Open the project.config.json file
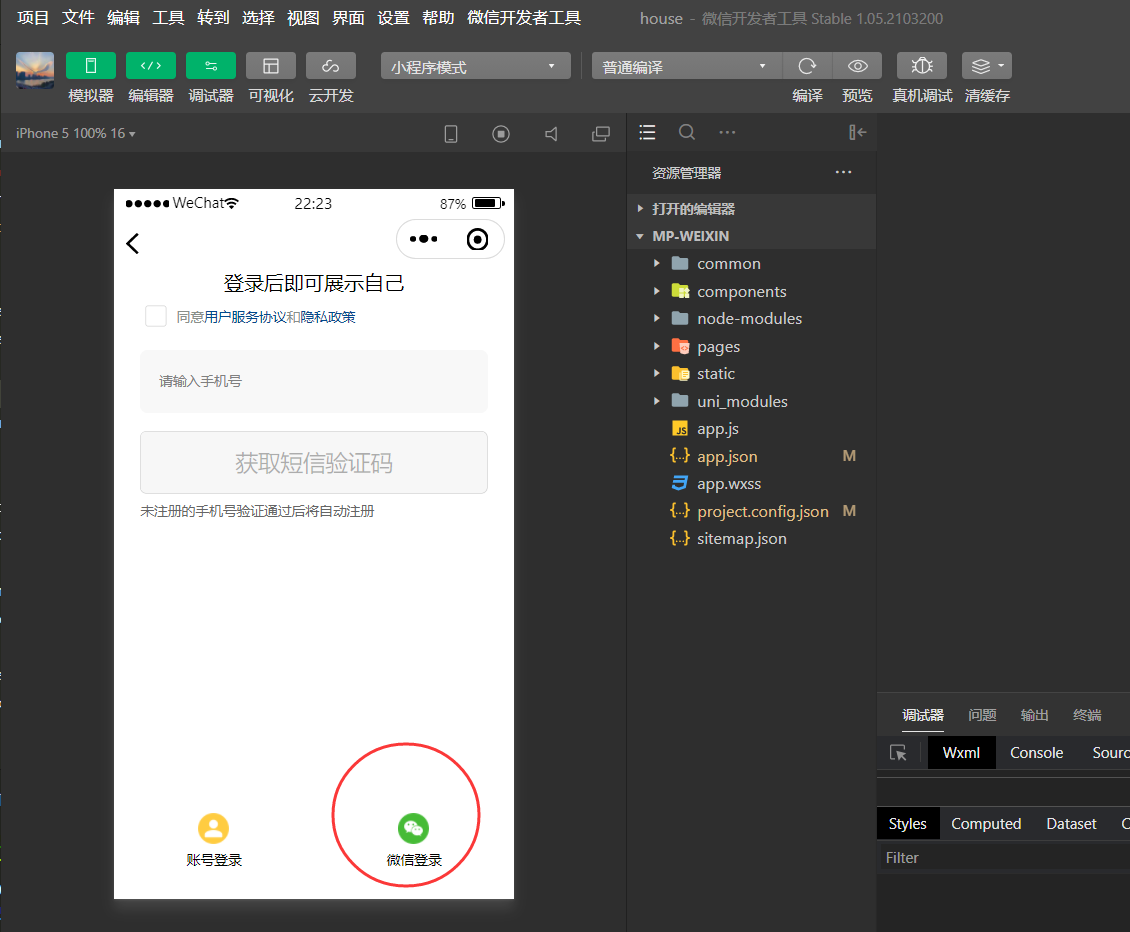The image size is (1130, 932). [752, 510]
